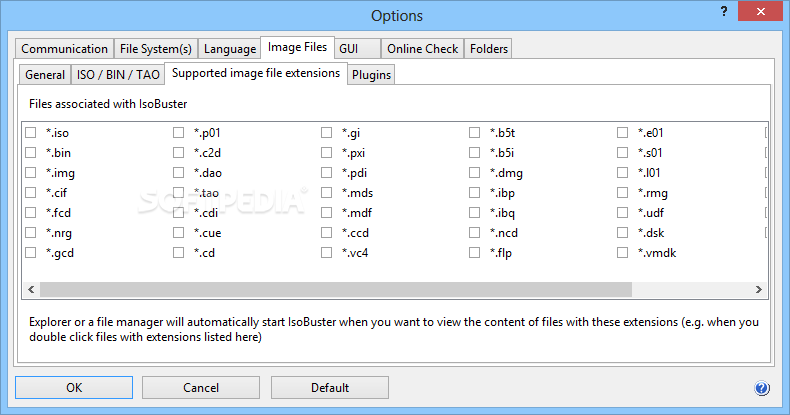
Task: Open the Plugins sub-tab
Action: pyautogui.click(x=371, y=75)
